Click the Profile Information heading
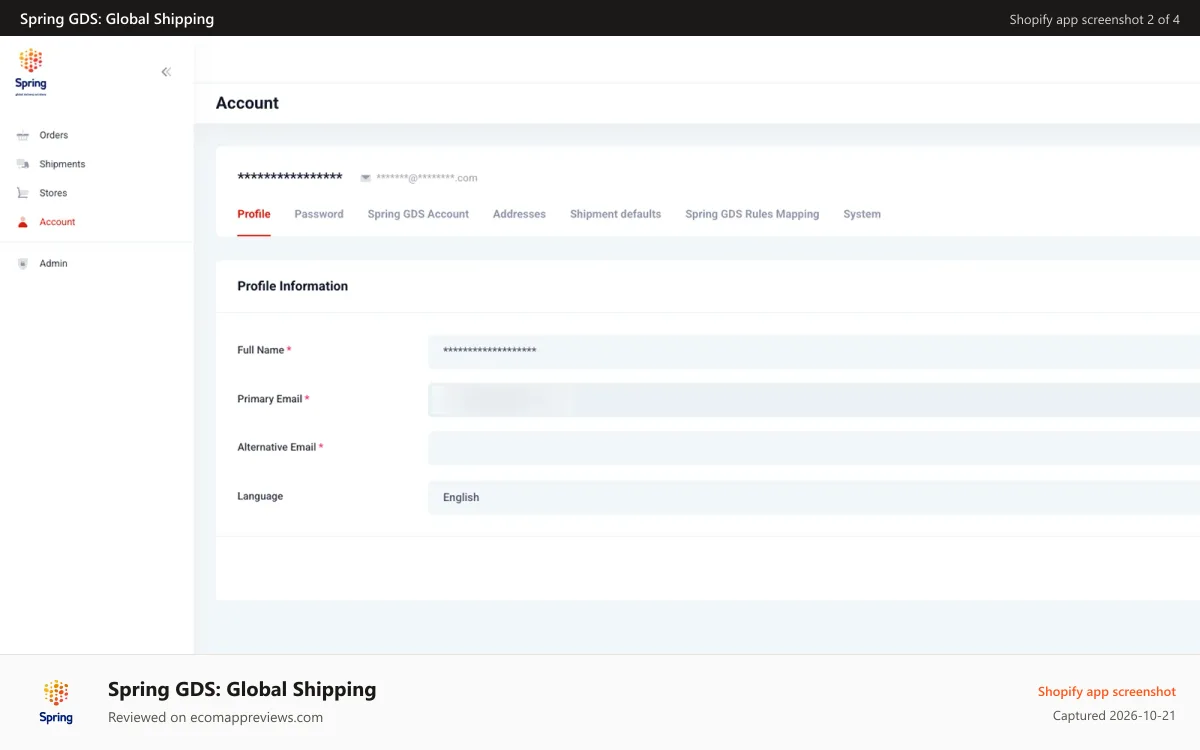Screen dimensions: 1200x750 point(292,286)
